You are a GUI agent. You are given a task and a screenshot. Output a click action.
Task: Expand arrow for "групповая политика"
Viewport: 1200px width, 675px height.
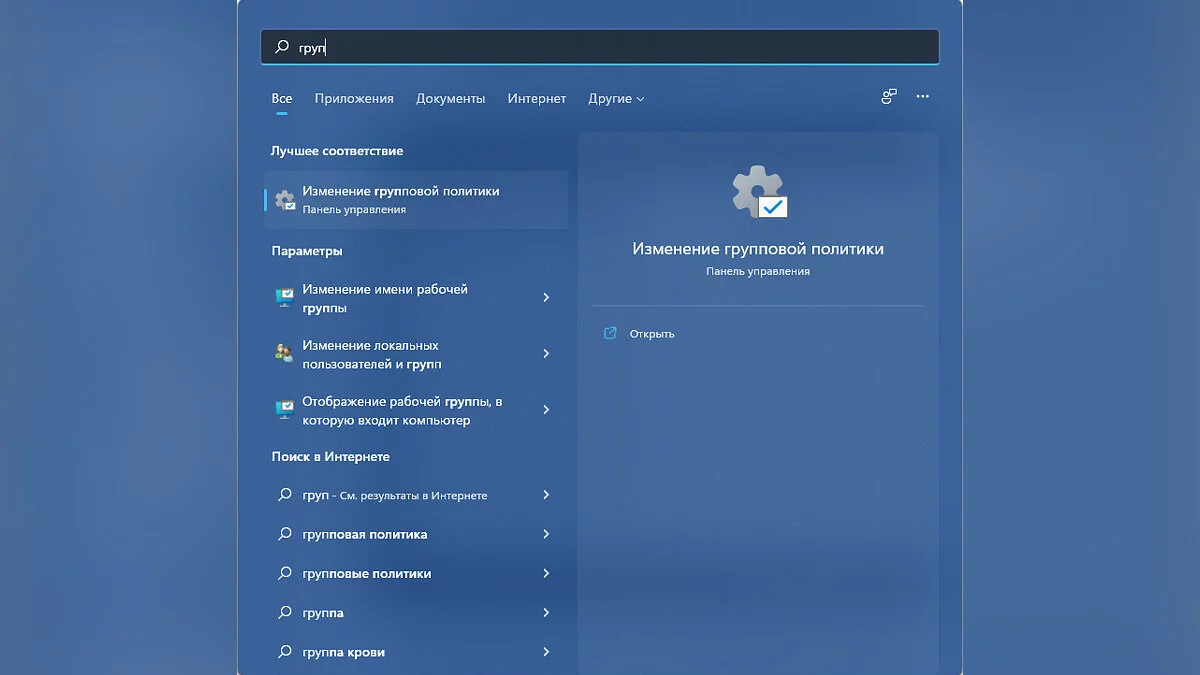(x=546, y=534)
